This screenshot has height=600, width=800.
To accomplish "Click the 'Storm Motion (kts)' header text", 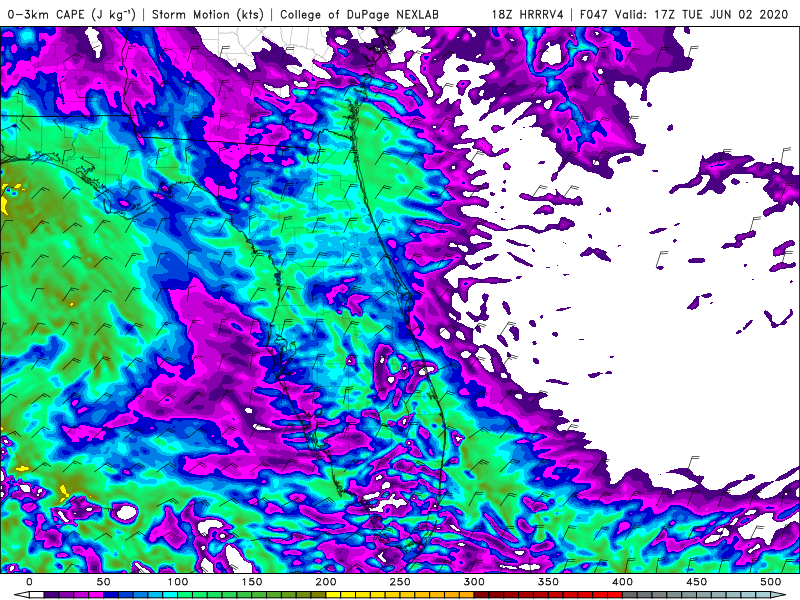I will 208,14.
